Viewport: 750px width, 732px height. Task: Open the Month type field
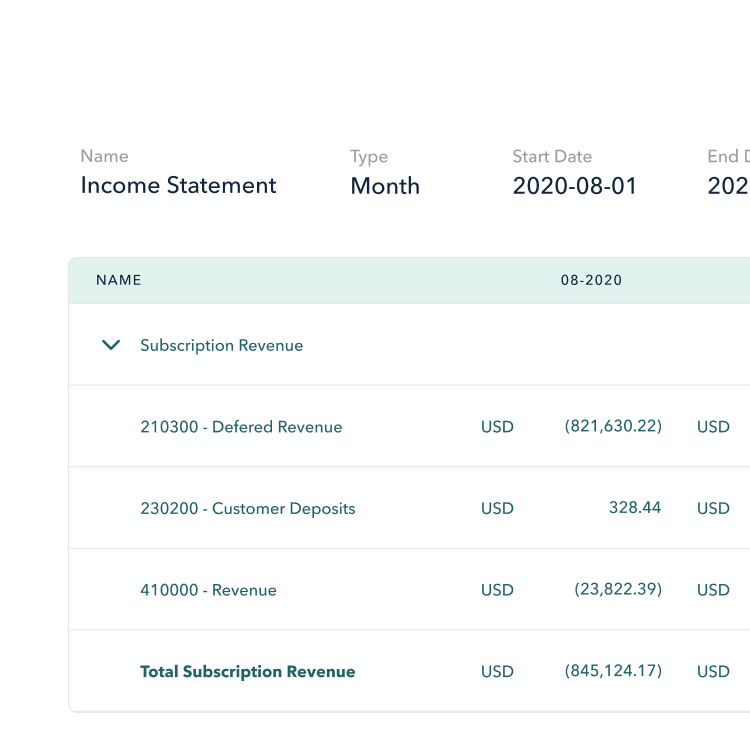coord(384,186)
